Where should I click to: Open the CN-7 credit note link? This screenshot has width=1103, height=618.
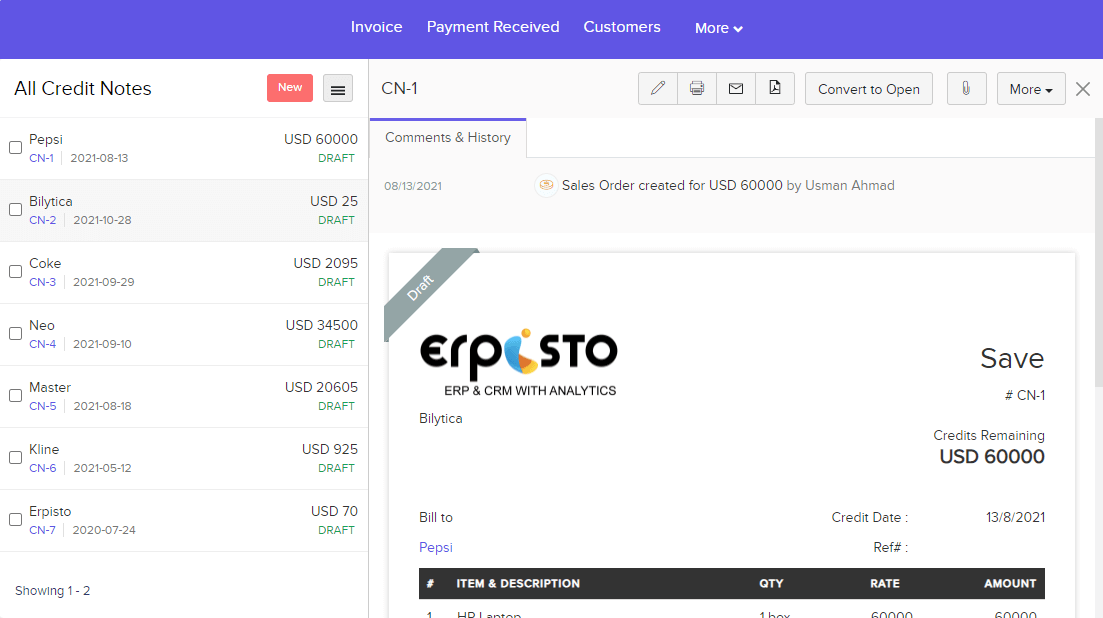(x=42, y=529)
